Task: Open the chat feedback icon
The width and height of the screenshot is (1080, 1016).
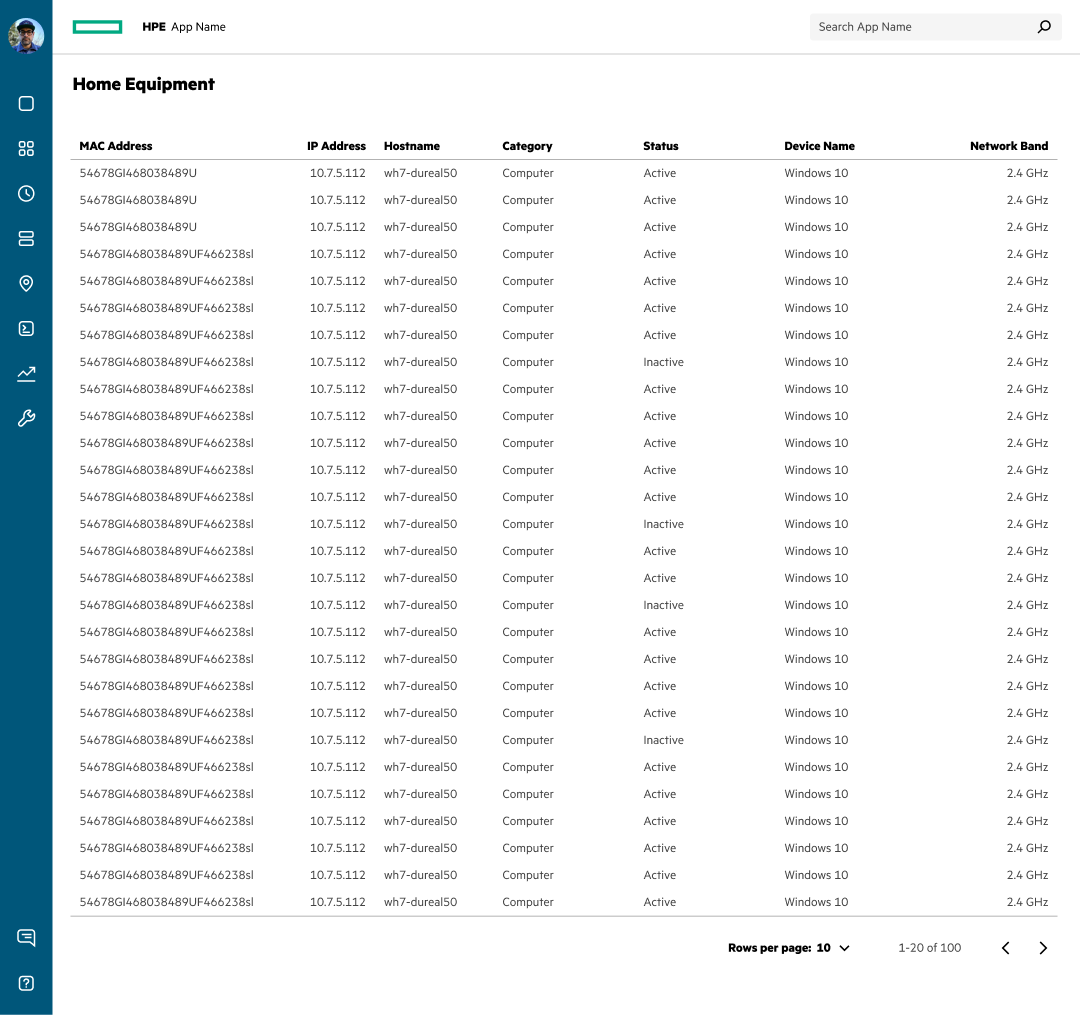Action: pos(26,938)
